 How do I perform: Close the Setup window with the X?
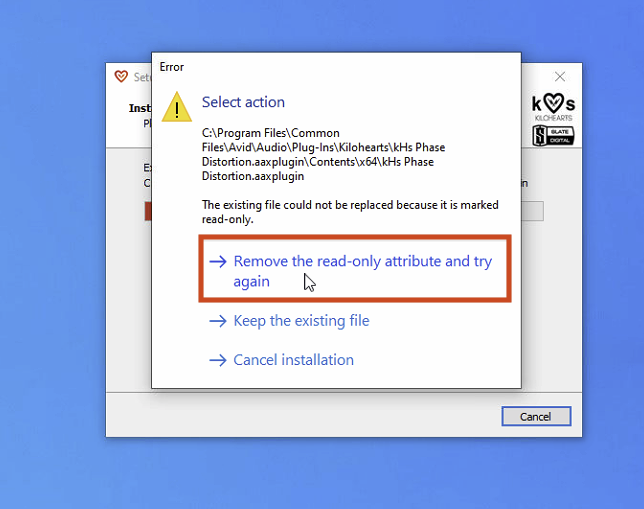click(559, 77)
